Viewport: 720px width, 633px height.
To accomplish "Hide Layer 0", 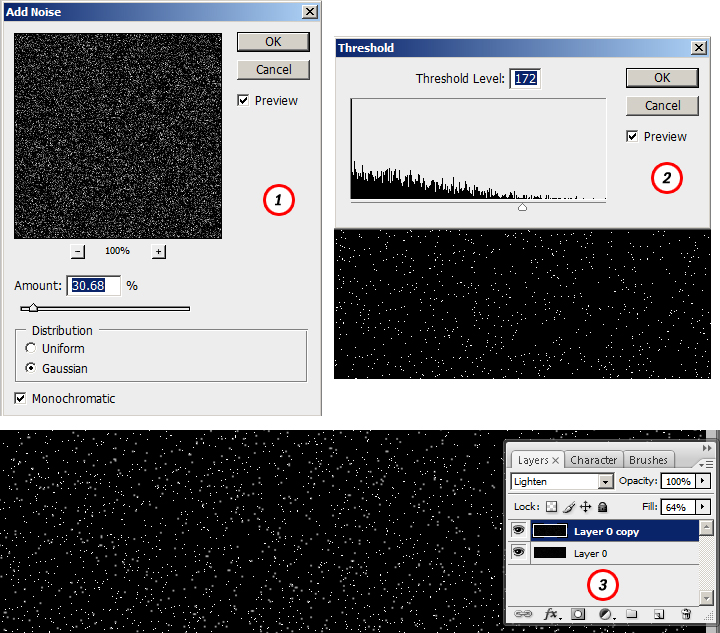I will (518, 552).
